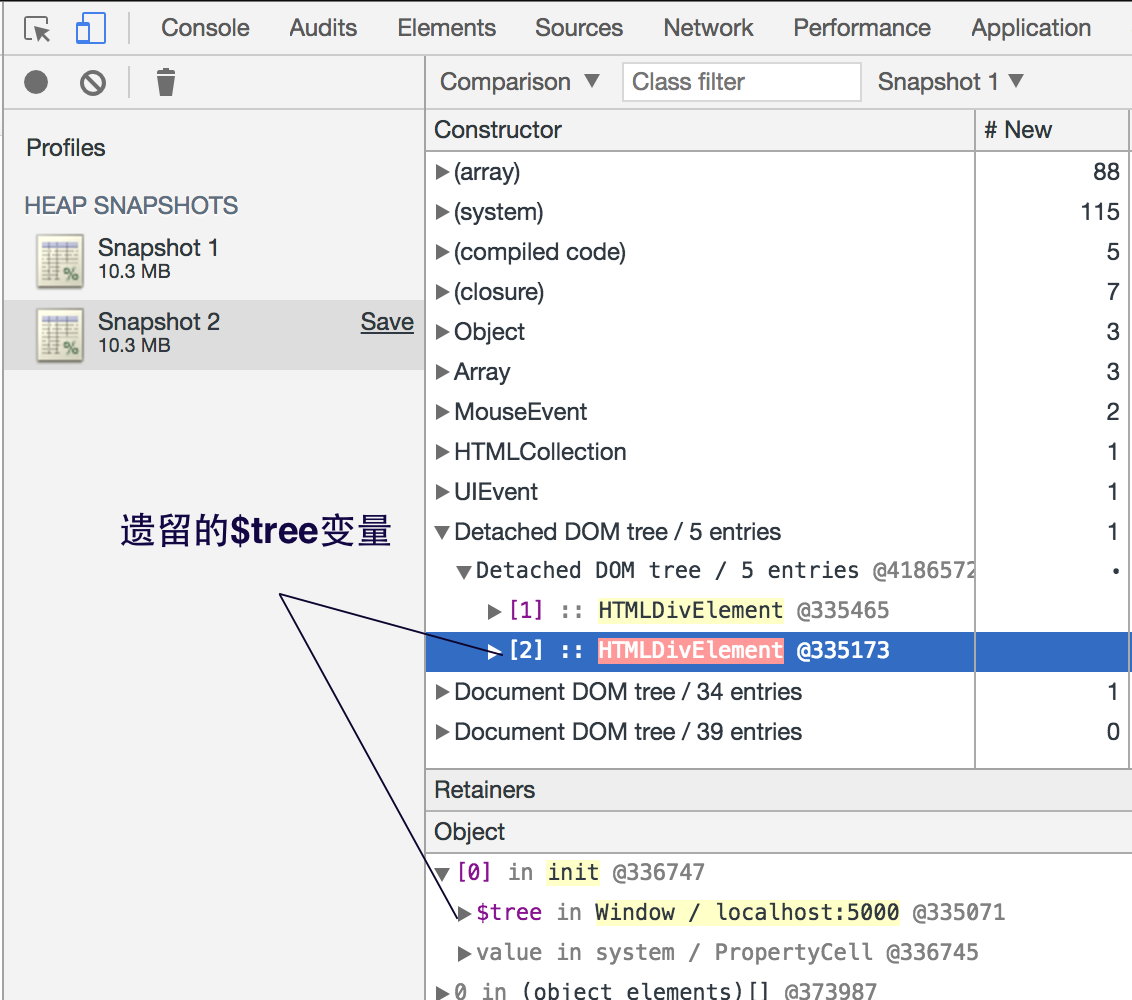
Task: Expand Document DOM tree / 39 entries
Action: [x=442, y=731]
